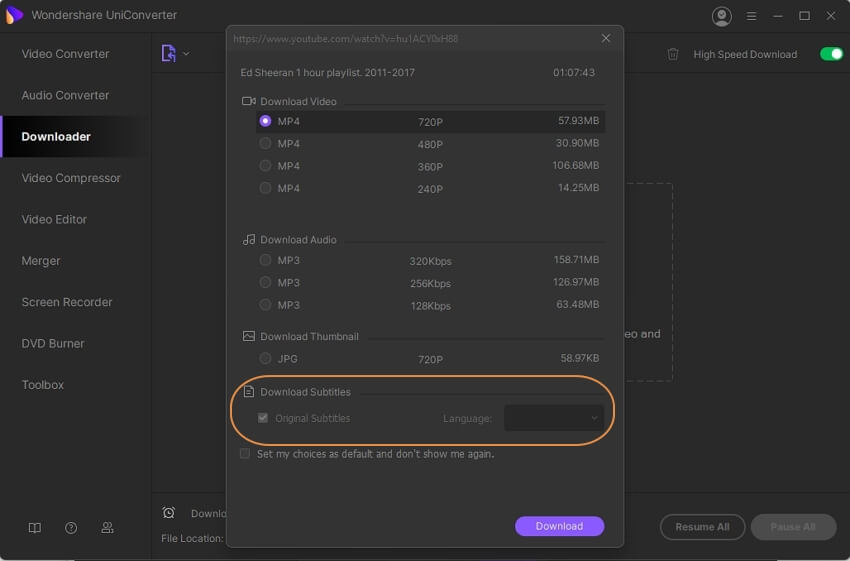Image resolution: width=850 pixels, height=561 pixels.
Task: Open the hamburger menu in title bar
Action: pyautogui.click(x=750, y=16)
